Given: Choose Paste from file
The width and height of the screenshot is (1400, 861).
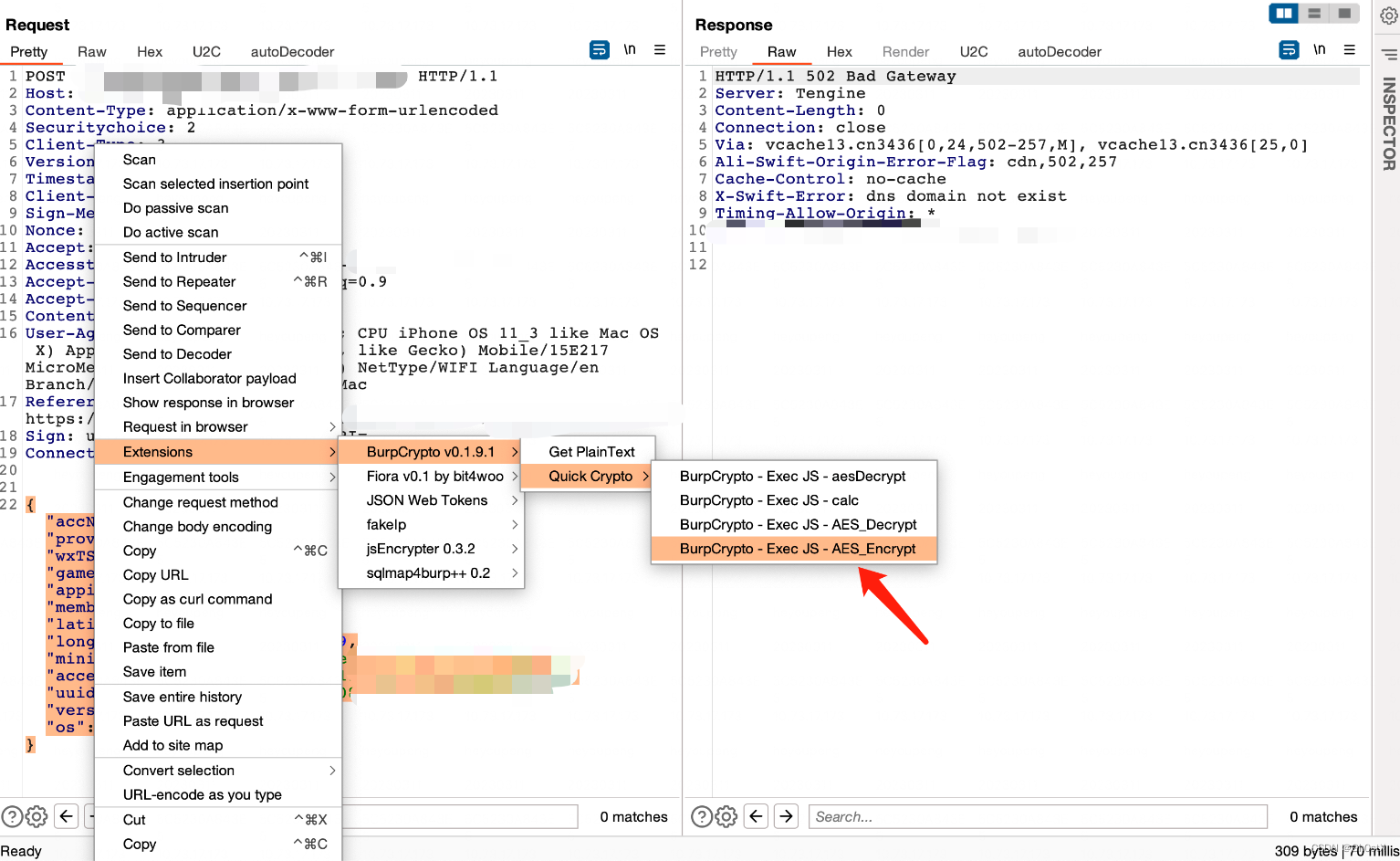Looking at the screenshot, I should click(x=218, y=647).
